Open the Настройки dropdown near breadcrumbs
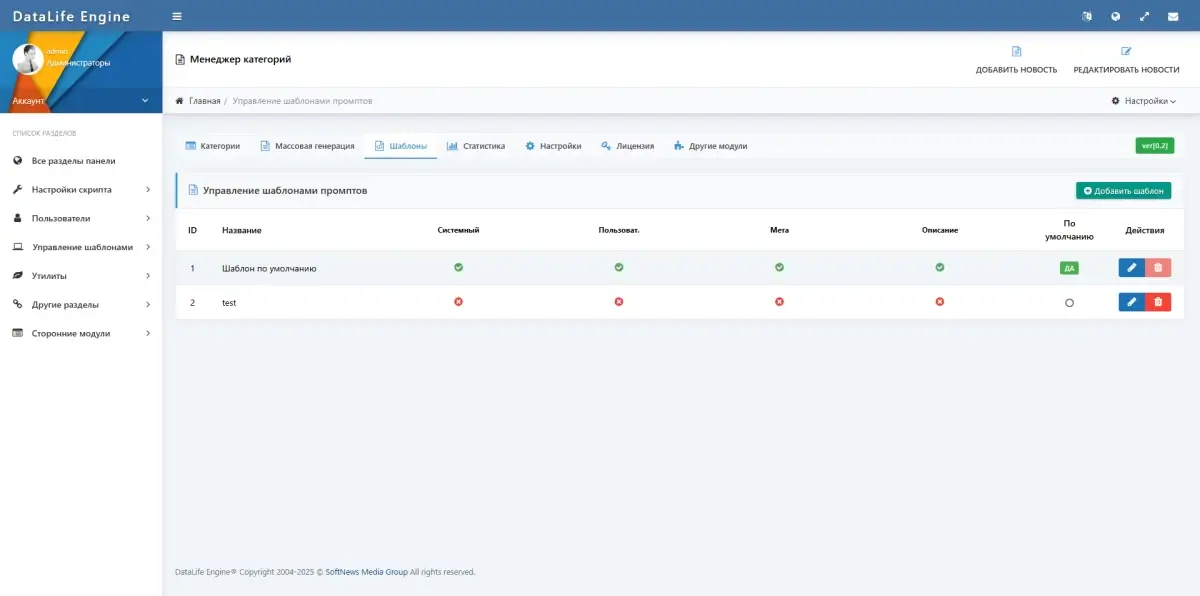 click(x=1143, y=101)
